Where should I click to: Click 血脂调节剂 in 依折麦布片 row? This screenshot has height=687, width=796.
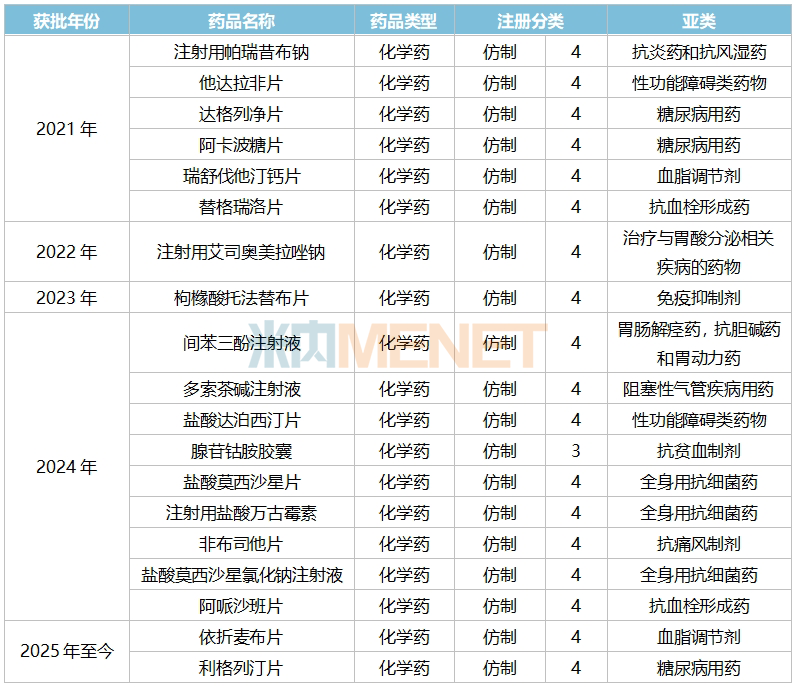tap(699, 637)
